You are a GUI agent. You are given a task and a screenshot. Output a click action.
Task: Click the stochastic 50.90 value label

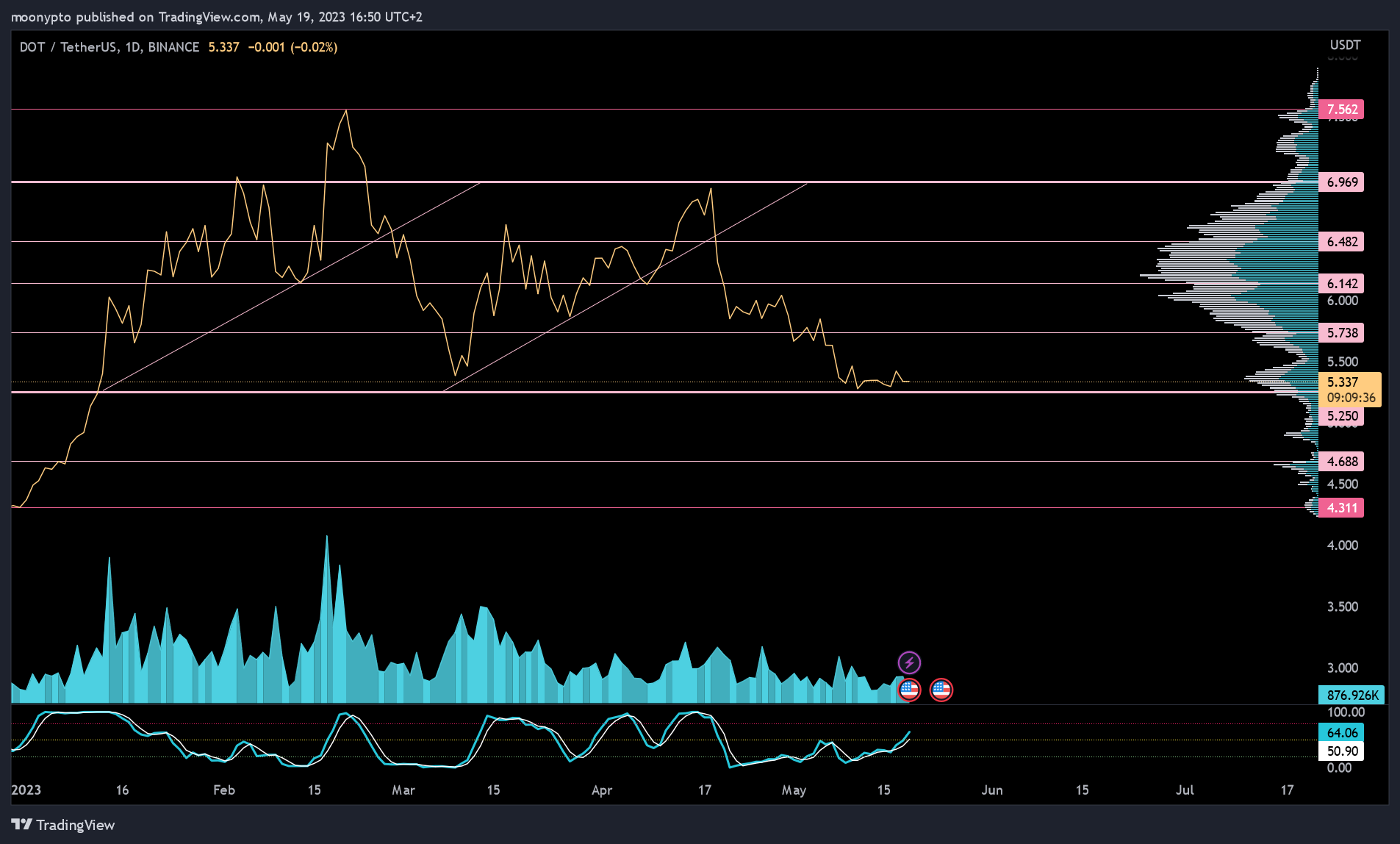tap(1341, 751)
